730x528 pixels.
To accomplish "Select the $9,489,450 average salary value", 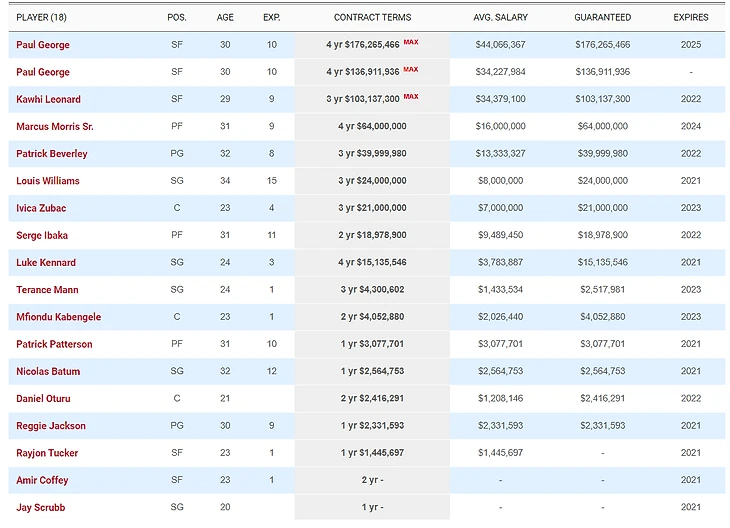I will pyautogui.click(x=500, y=235).
